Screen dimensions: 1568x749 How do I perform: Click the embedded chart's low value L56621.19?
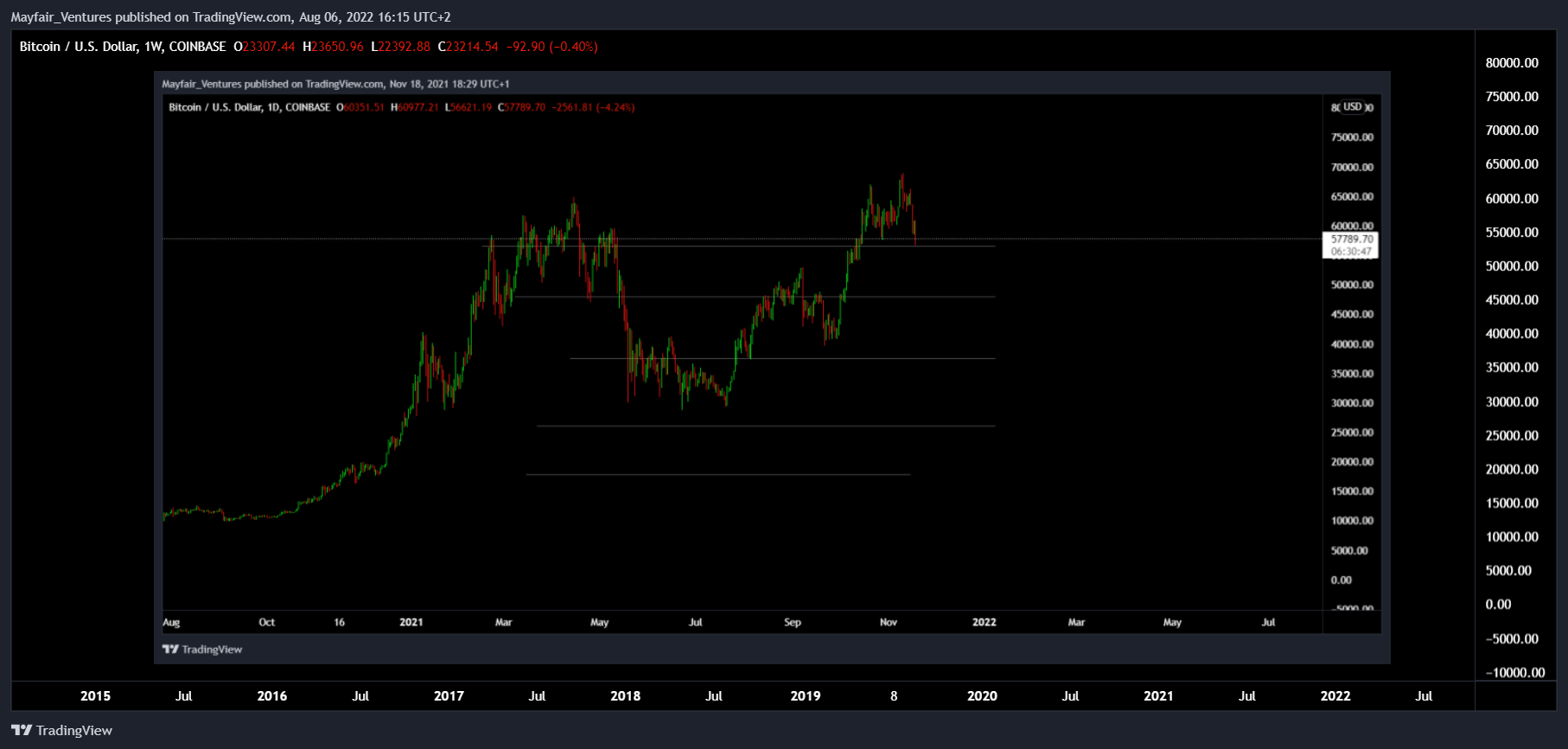(468, 107)
